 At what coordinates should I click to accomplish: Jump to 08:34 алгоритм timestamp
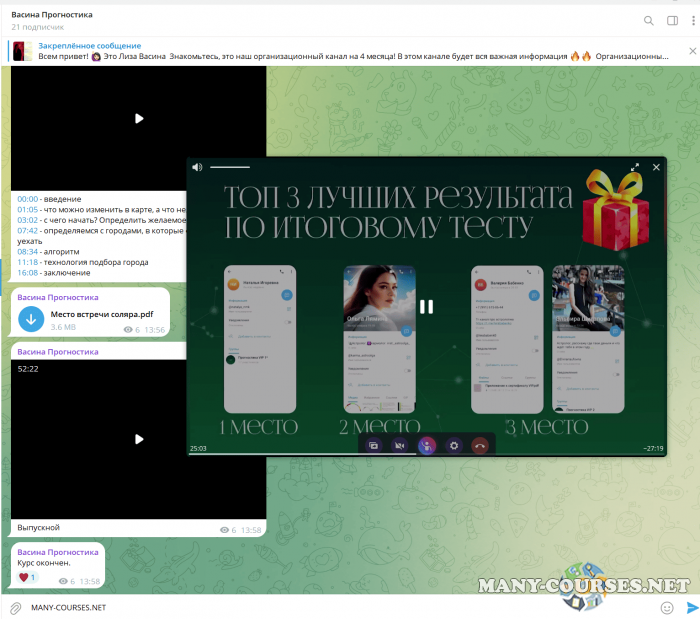point(27,251)
